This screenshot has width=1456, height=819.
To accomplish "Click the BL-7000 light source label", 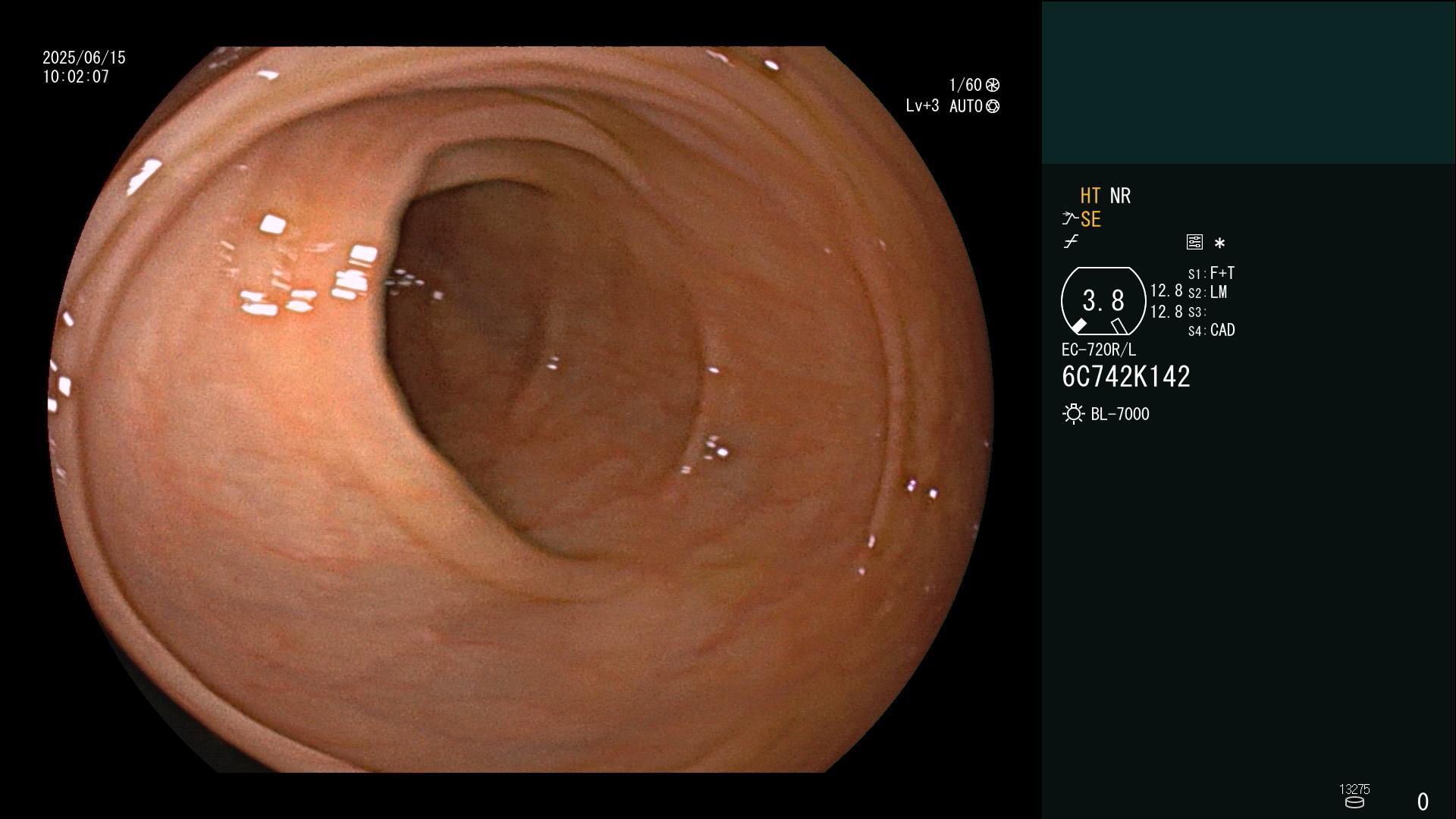I will (1120, 414).
